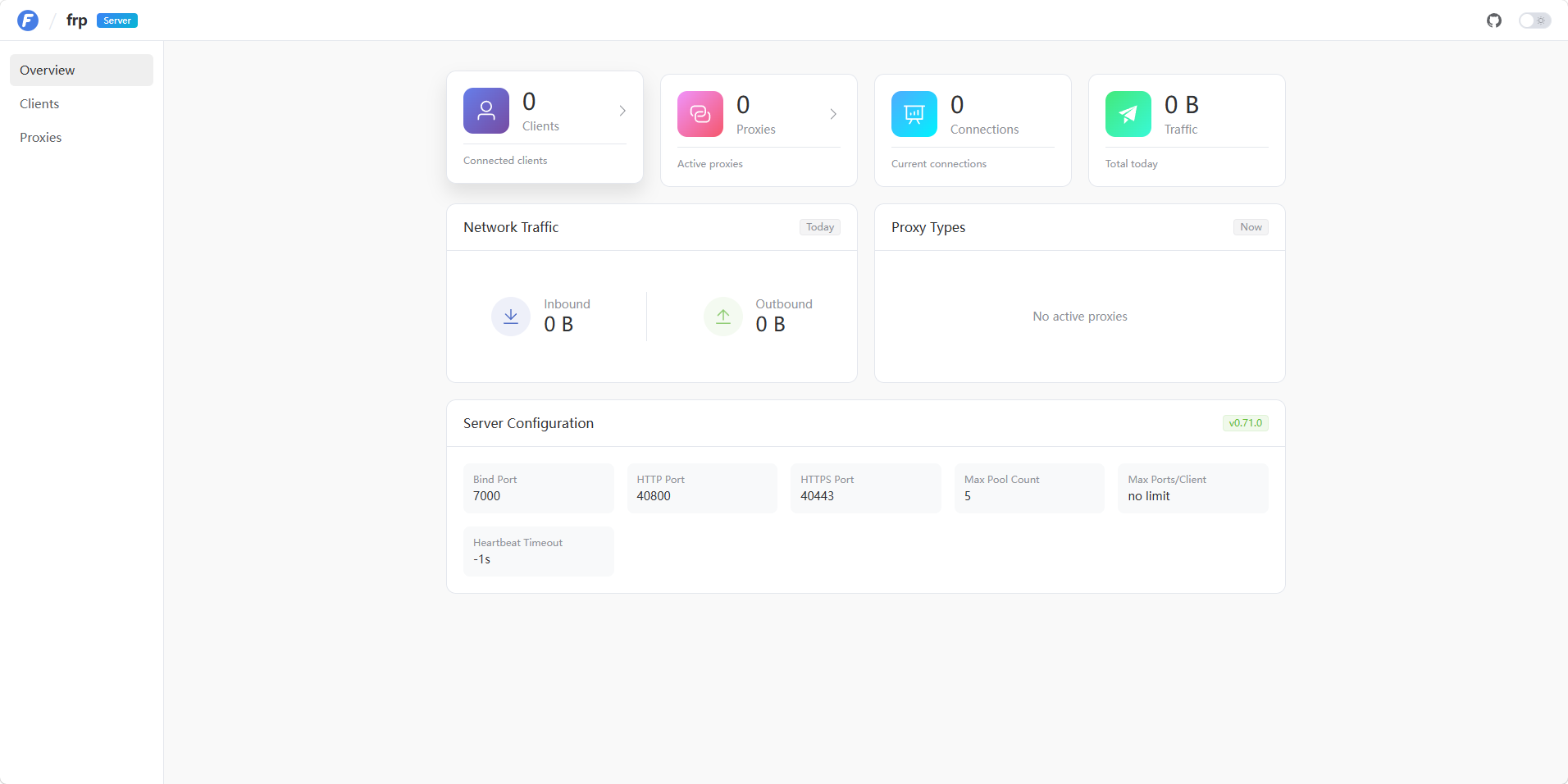The image size is (1568, 784).
Task: Expand the Proxies card chevron
Action: [x=833, y=114]
